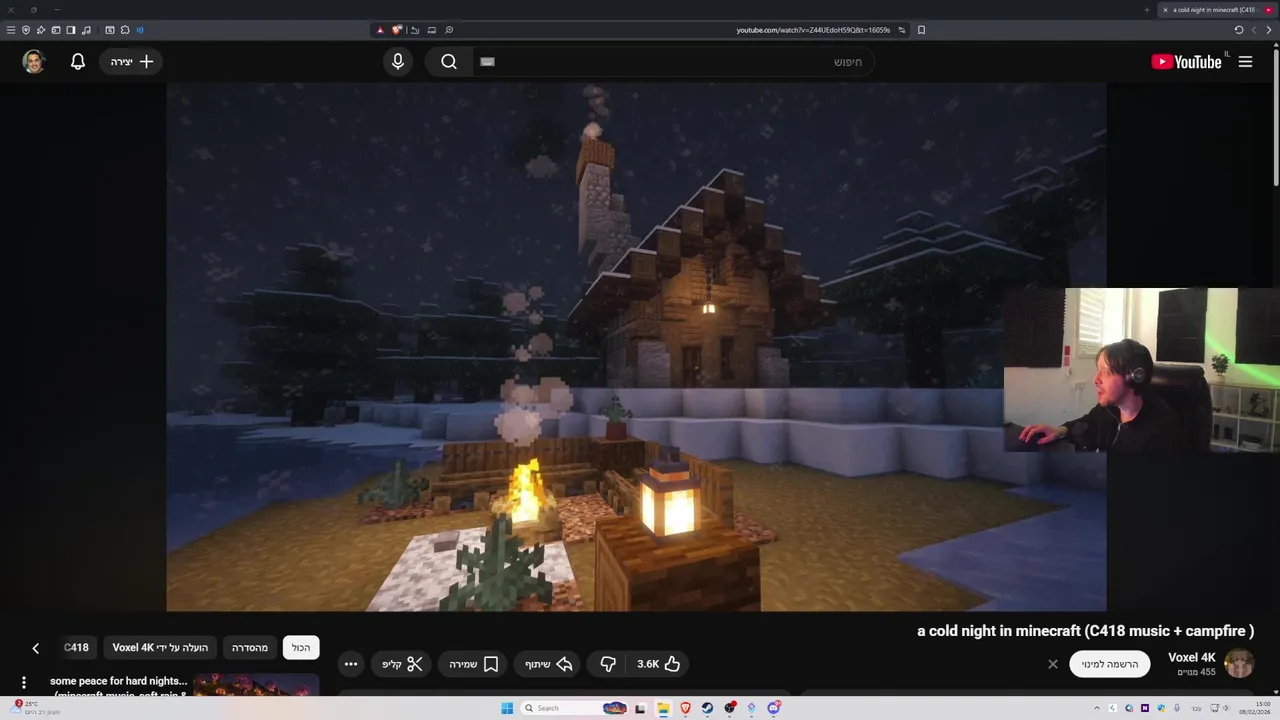Open Brave browser from the taskbar
The height and width of the screenshot is (720, 1280).
point(686,708)
